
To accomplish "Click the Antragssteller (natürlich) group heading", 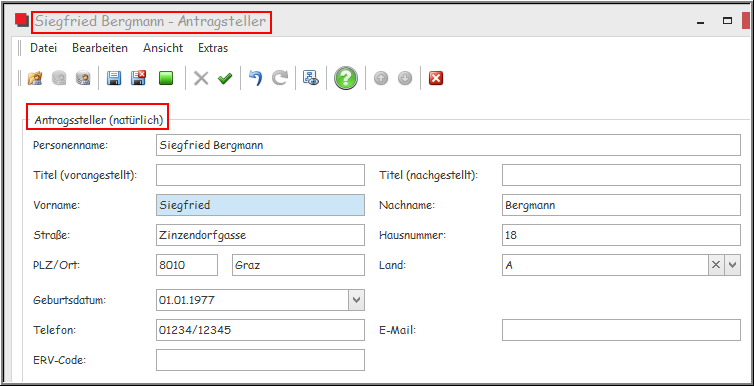I will point(99,120).
